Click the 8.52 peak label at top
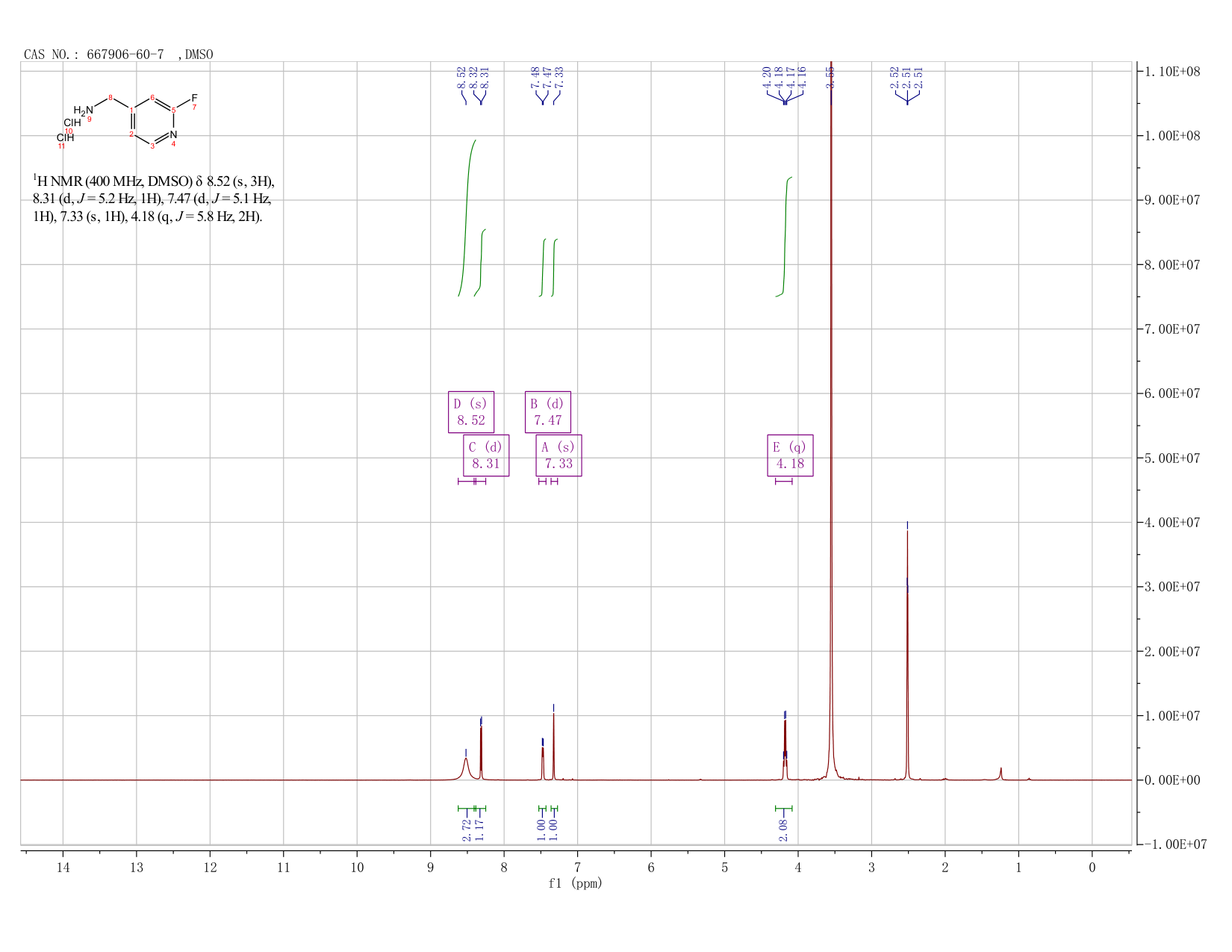 pyautogui.click(x=461, y=77)
